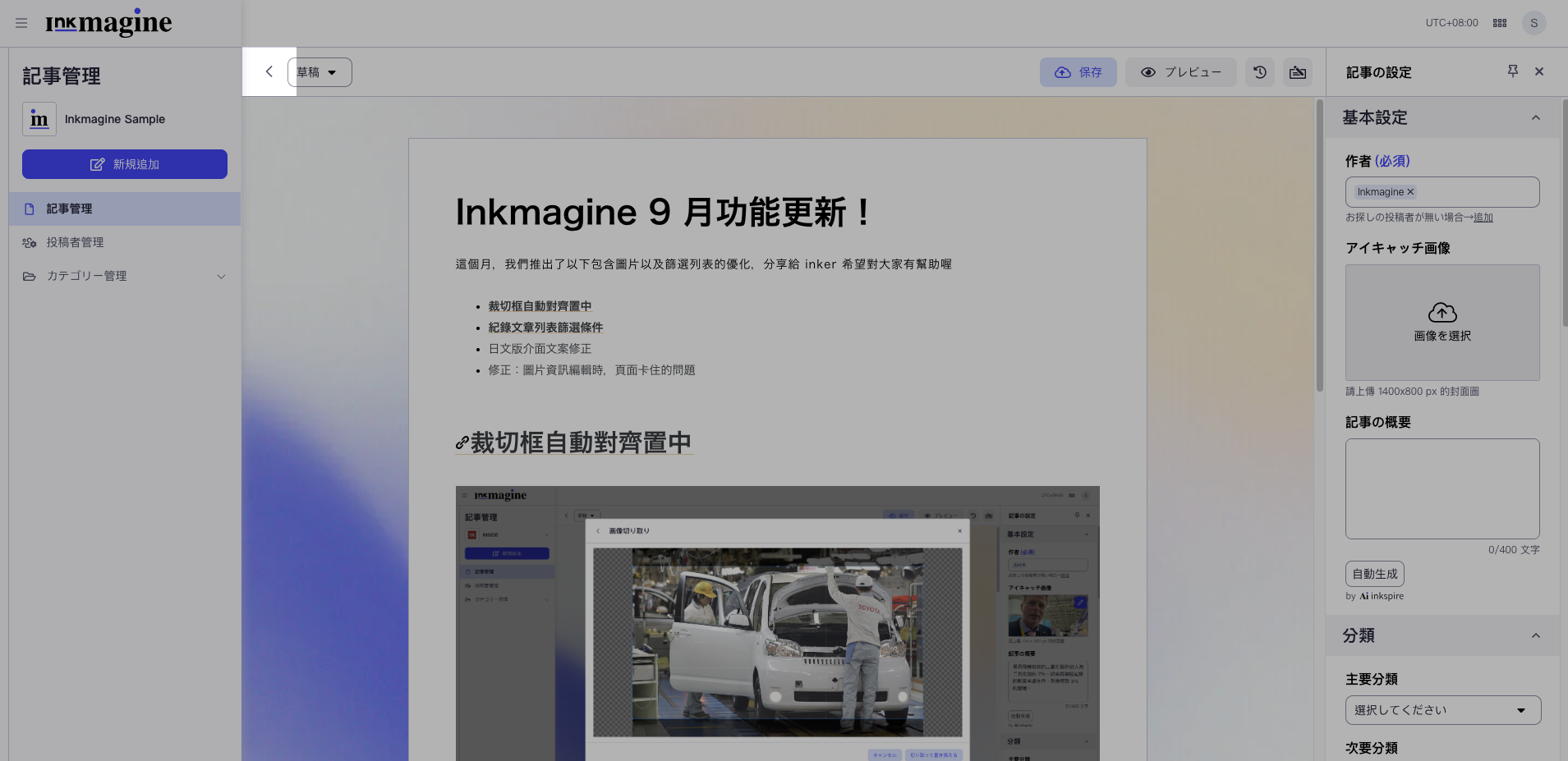The image size is (1568, 761).
Task: Click the bullet link 裁切框自動對齊置中
Action: pos(540,306)
